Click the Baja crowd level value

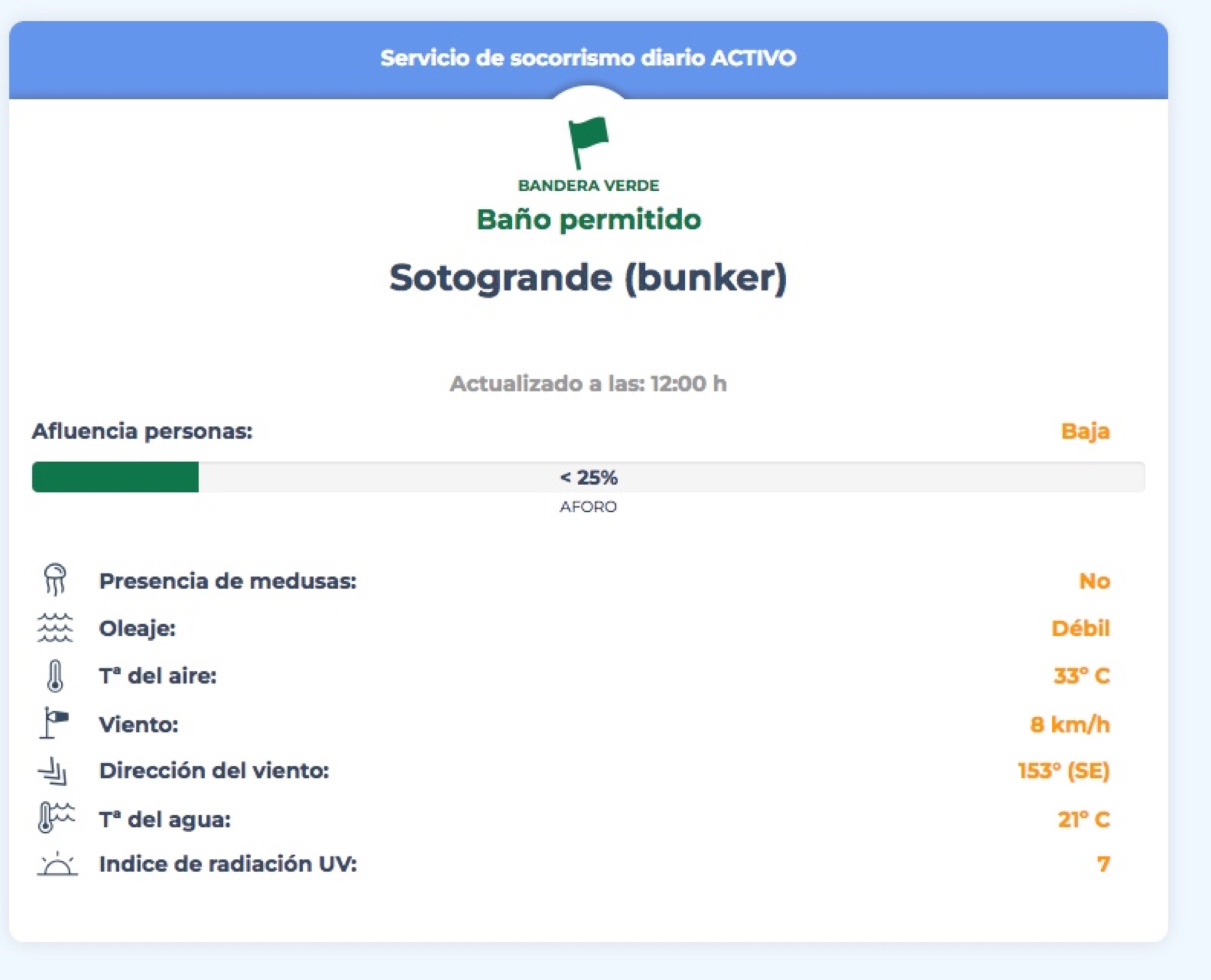click(1085, 431)
